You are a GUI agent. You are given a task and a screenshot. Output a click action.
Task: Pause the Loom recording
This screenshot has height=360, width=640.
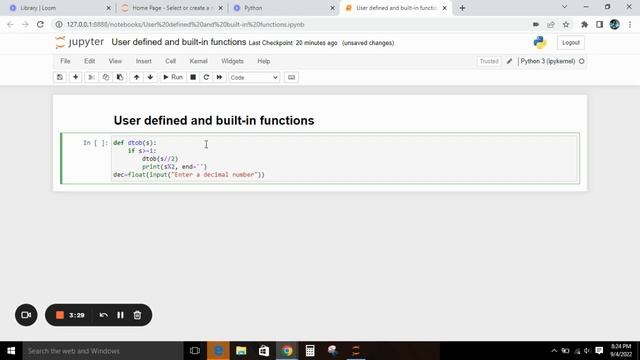(x=120, y=315)
